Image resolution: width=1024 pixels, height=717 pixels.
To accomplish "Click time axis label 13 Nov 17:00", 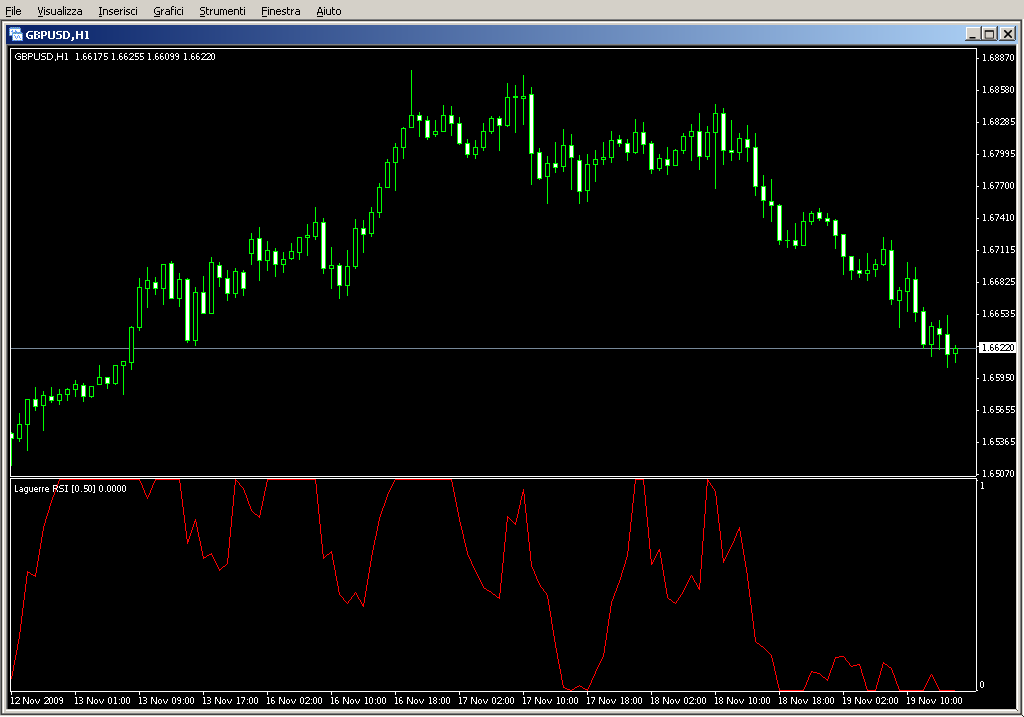I will (230, 701).
